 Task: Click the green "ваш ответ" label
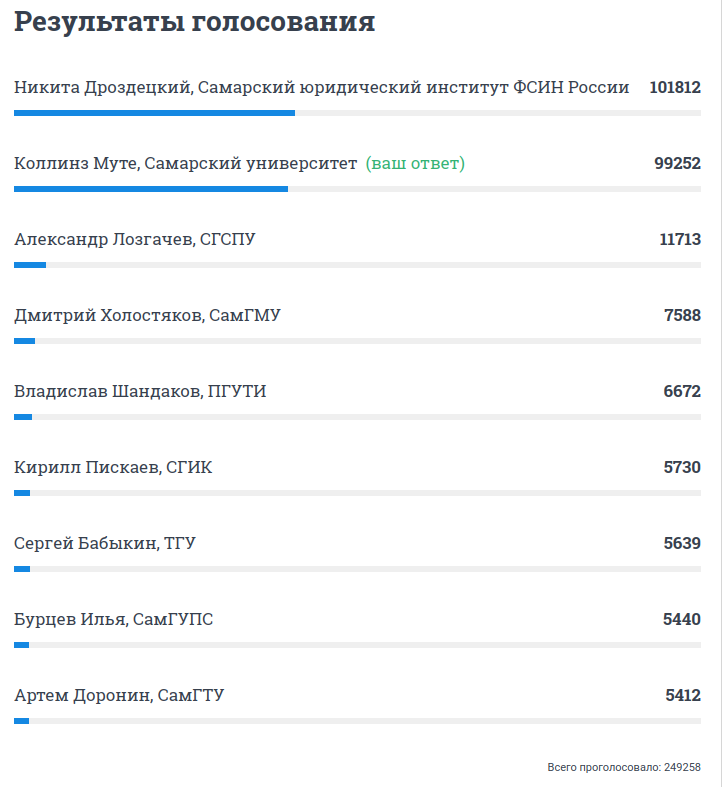[x=415, y=164]
